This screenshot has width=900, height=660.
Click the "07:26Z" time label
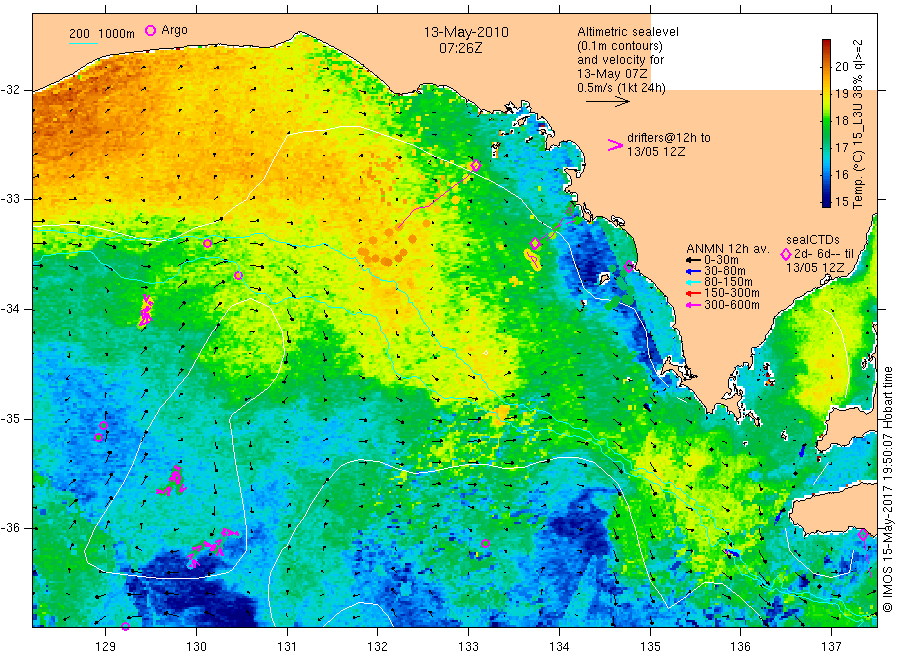460,48
